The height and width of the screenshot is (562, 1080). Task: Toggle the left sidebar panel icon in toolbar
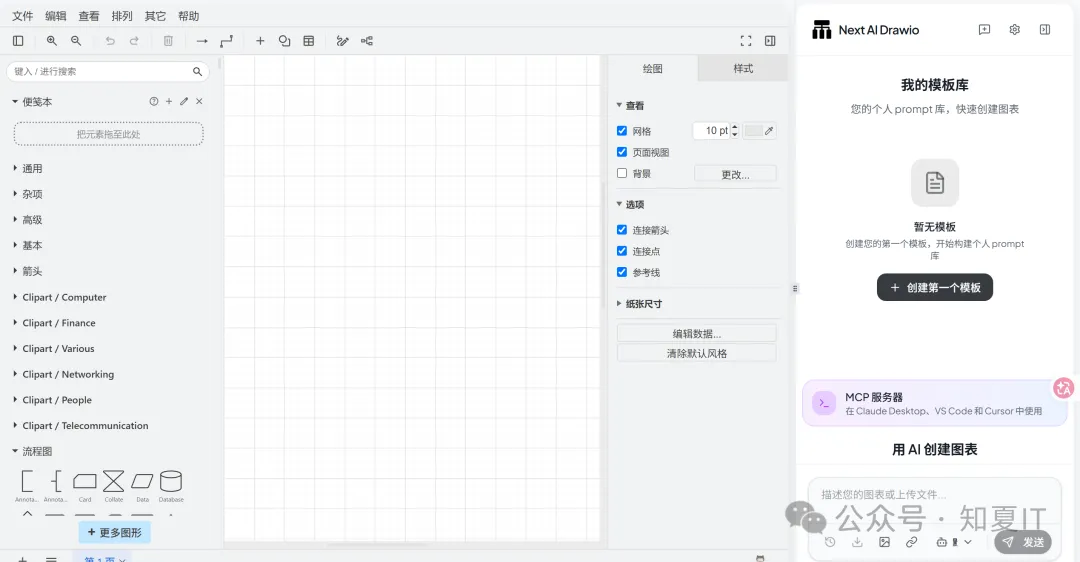coord(19,41)
